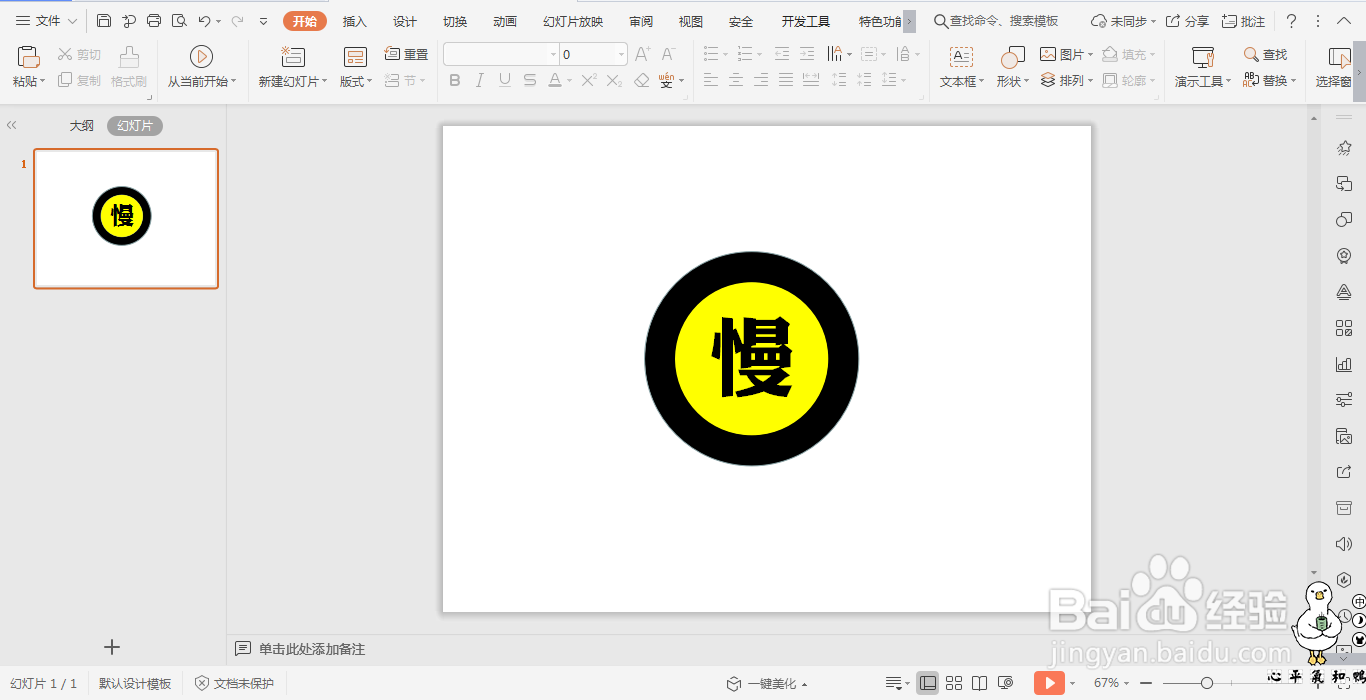Set center text alignment
Image resolution: width=1366 pixels, height=700 pixels.
tap(736, 80)
